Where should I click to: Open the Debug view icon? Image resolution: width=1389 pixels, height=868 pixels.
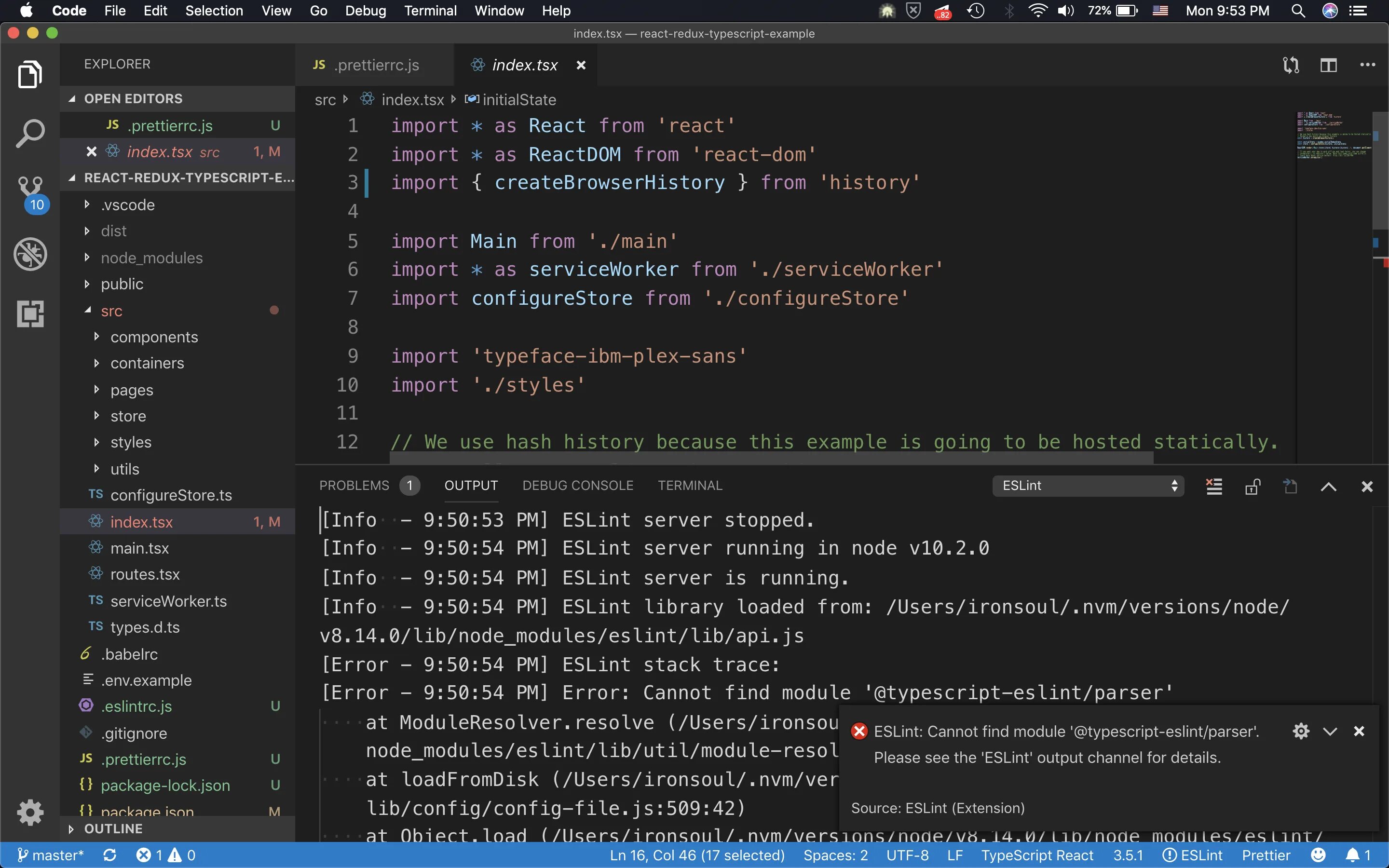pyautogui.click(x=30, y=254)
